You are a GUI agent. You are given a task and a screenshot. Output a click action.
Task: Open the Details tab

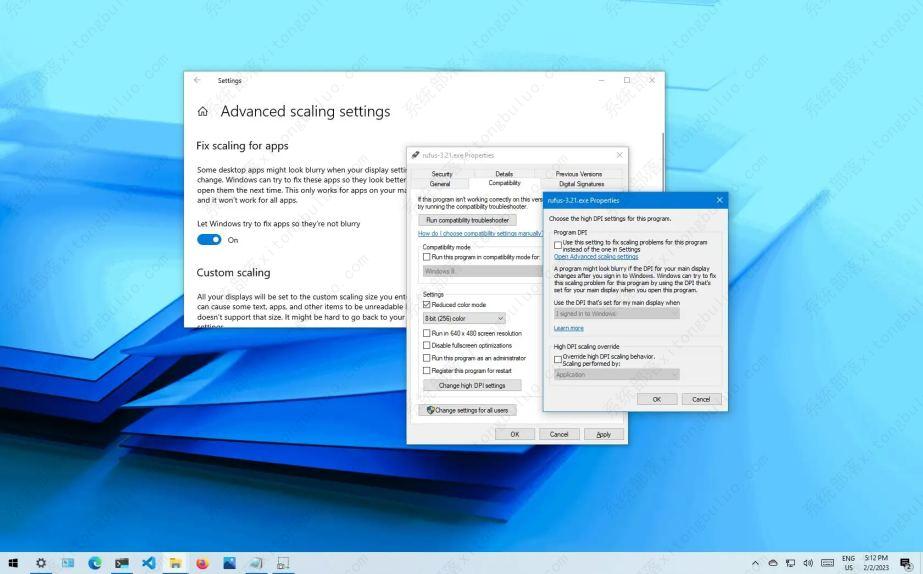pos(504,174)
